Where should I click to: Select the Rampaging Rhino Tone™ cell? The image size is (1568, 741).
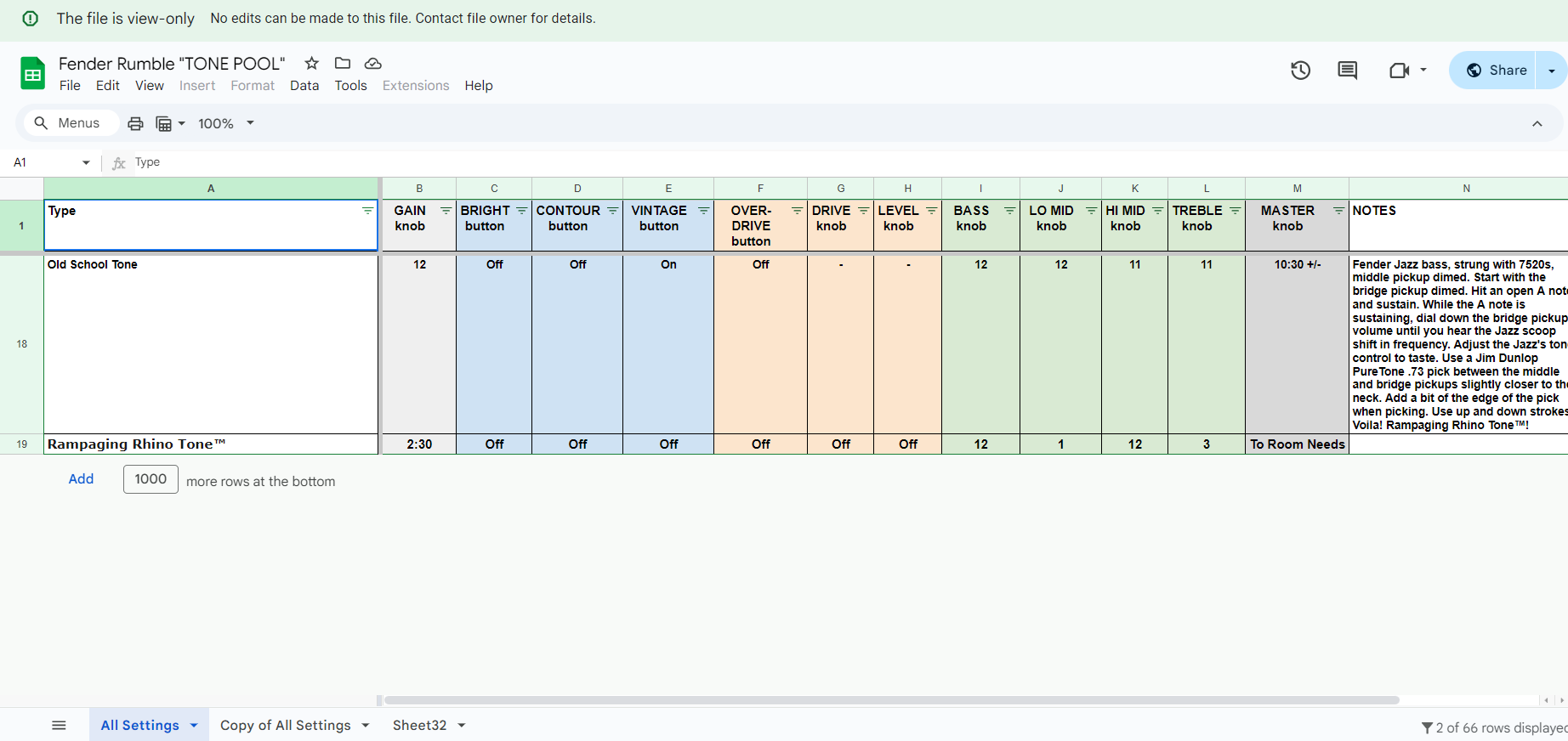211,444
